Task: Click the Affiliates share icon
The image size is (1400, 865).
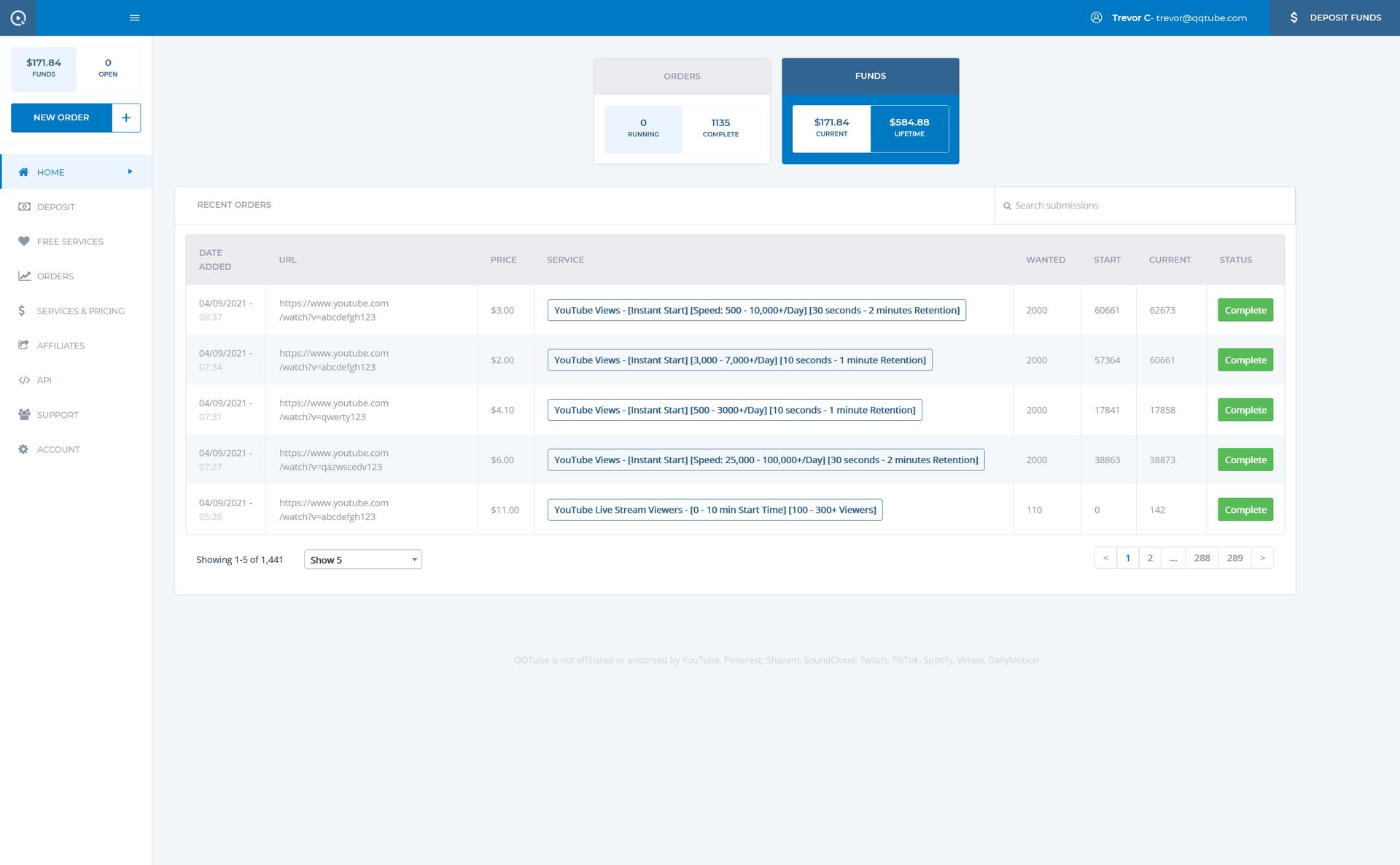Action: point(24,346)
